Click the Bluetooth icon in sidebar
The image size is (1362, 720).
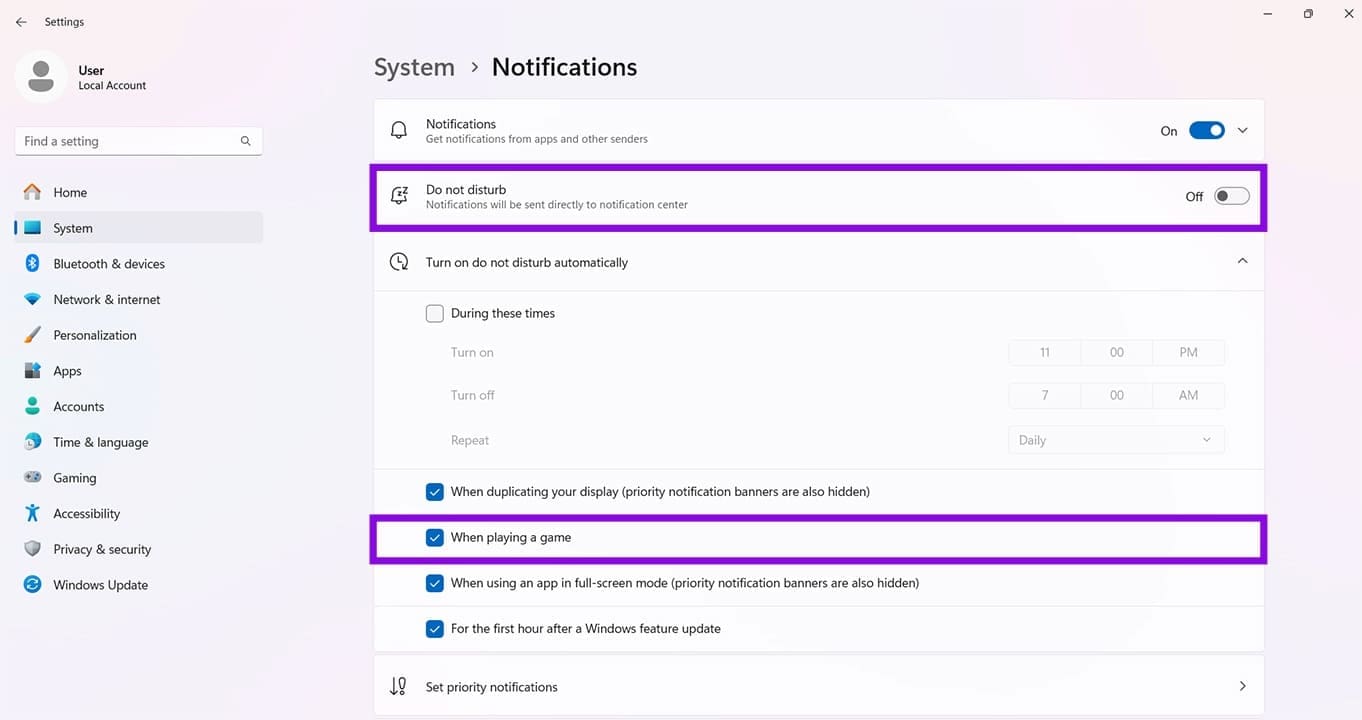pyautogui.click(x=33, y=264)
